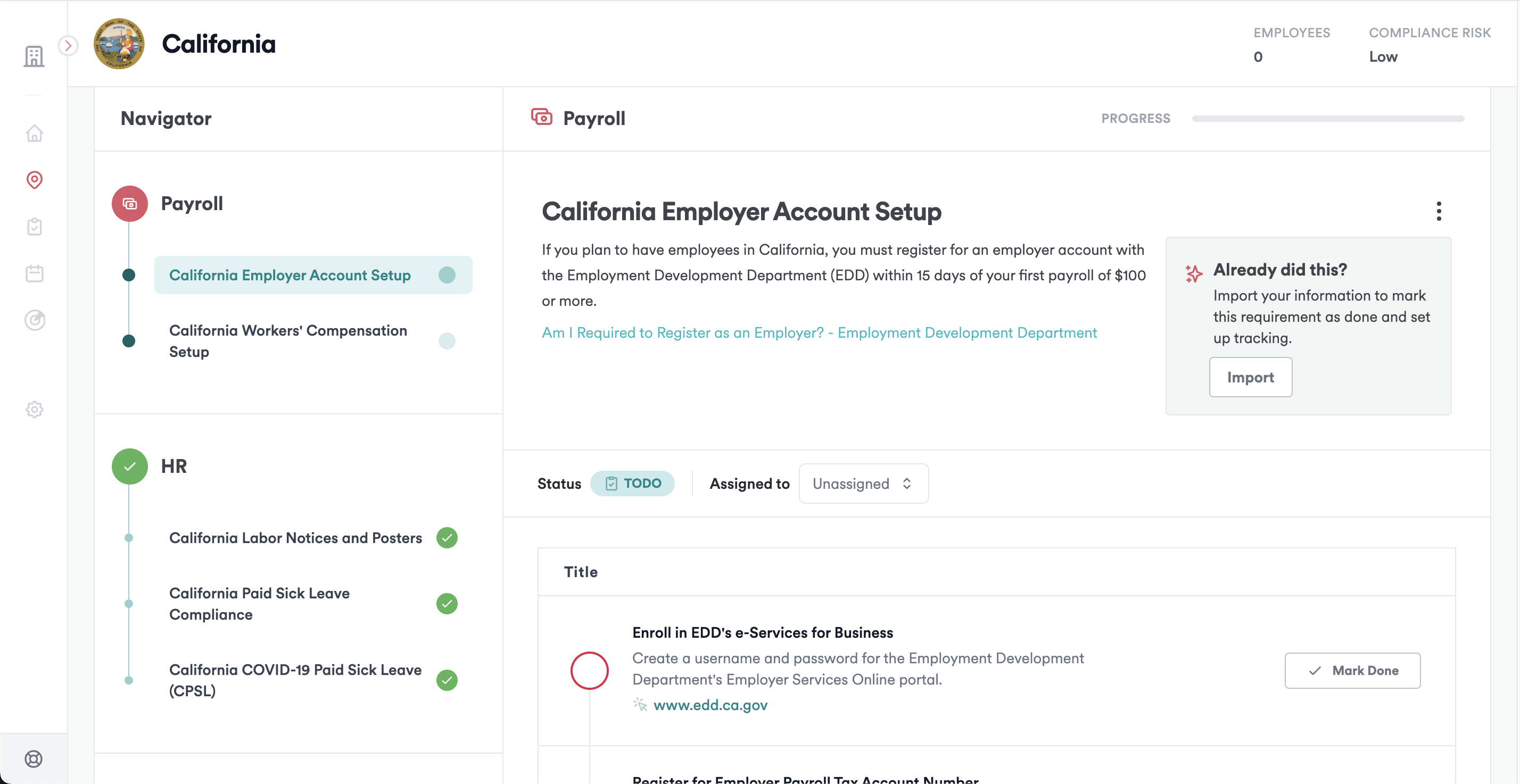Open the three-dot more options menu

click(x=1439, y=211)
